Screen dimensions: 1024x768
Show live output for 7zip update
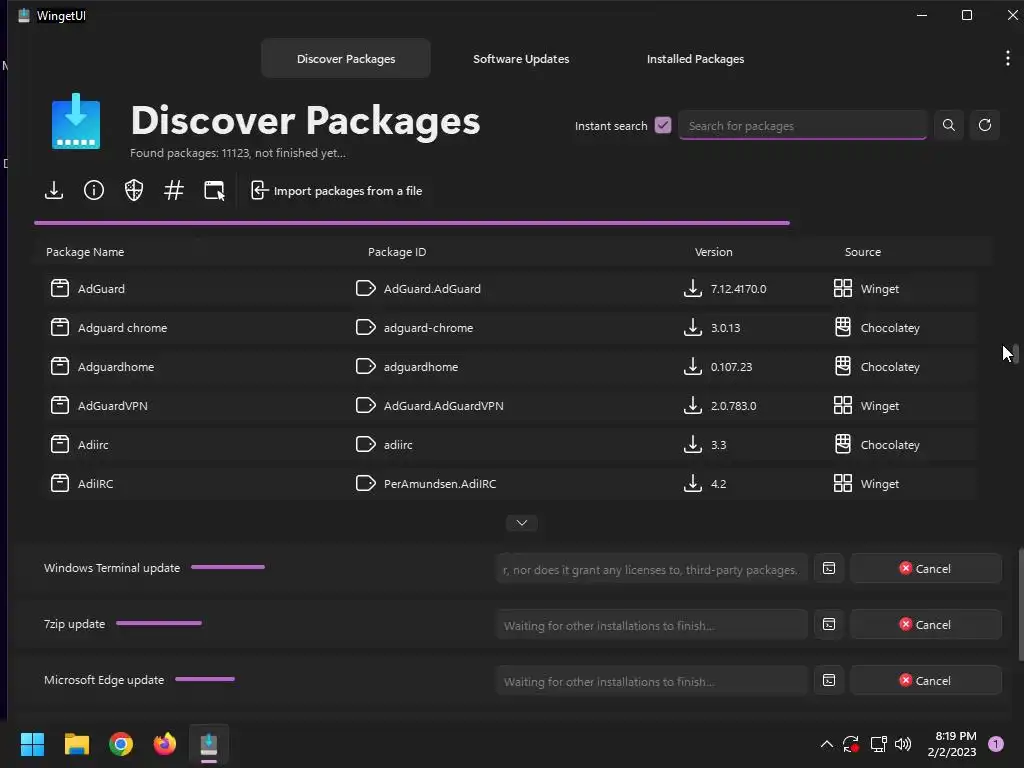tap(829, 625)
